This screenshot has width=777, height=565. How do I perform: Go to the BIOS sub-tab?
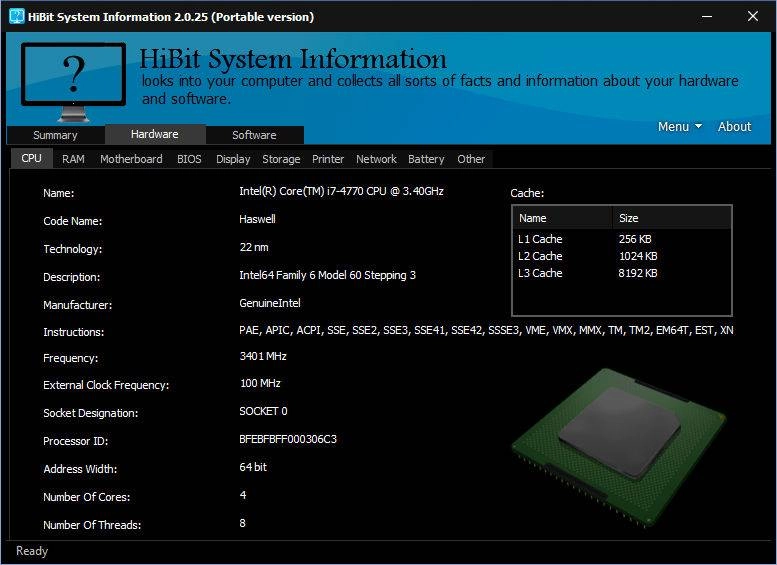(x=189, y=159)
